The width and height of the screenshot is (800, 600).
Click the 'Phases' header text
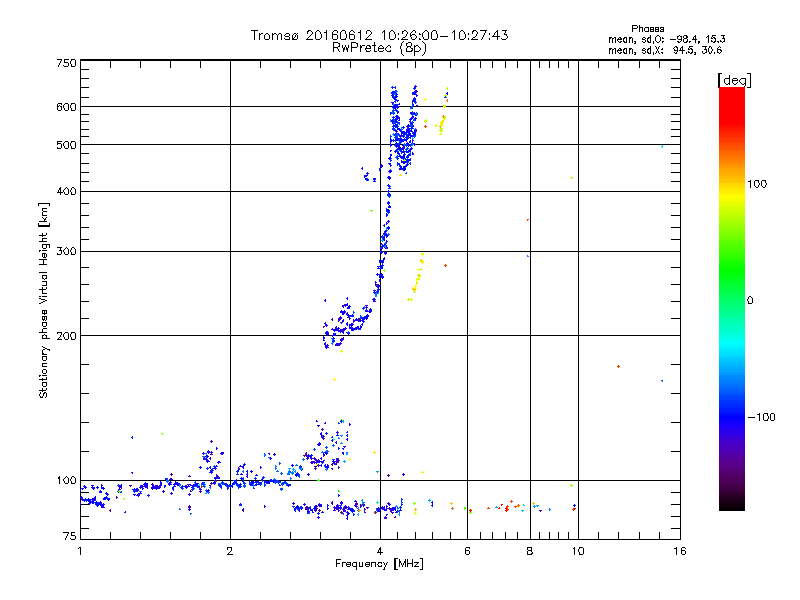(647, 29)
